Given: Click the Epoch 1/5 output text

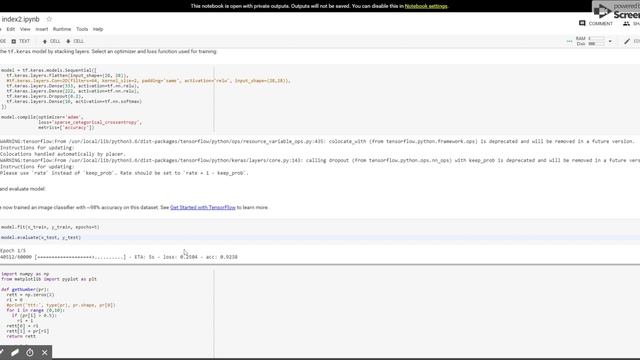Looking at the screenshot, I should point(13,251).
